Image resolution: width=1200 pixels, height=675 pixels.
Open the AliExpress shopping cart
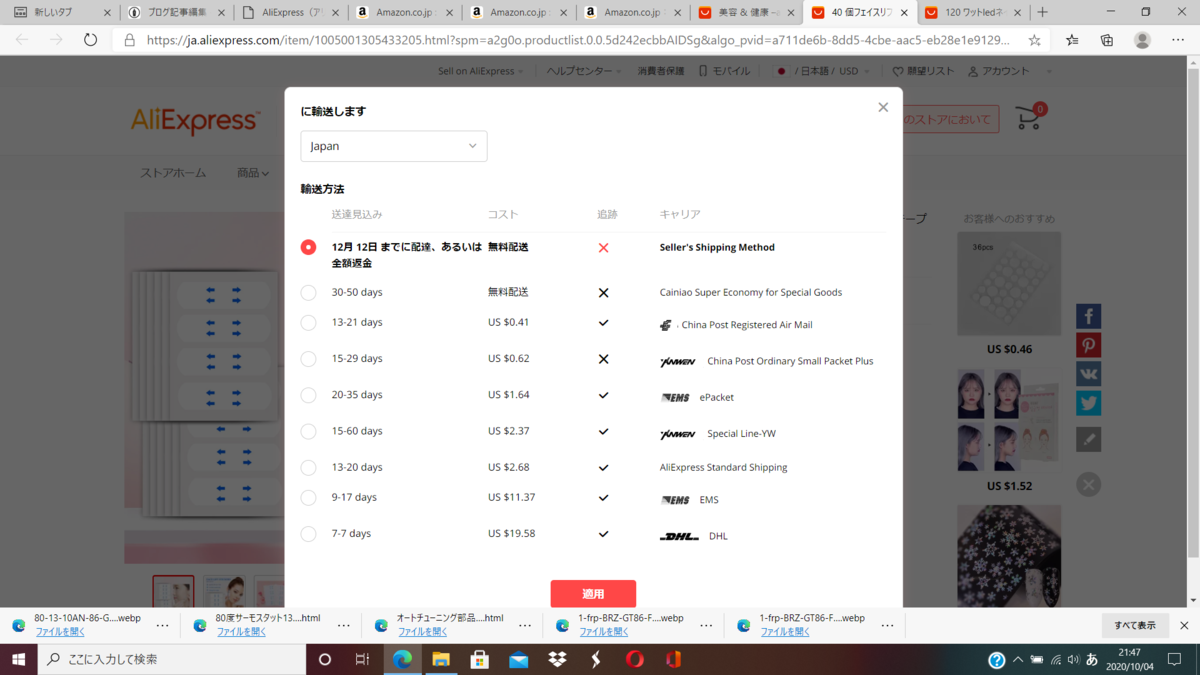pos(1030,117)
